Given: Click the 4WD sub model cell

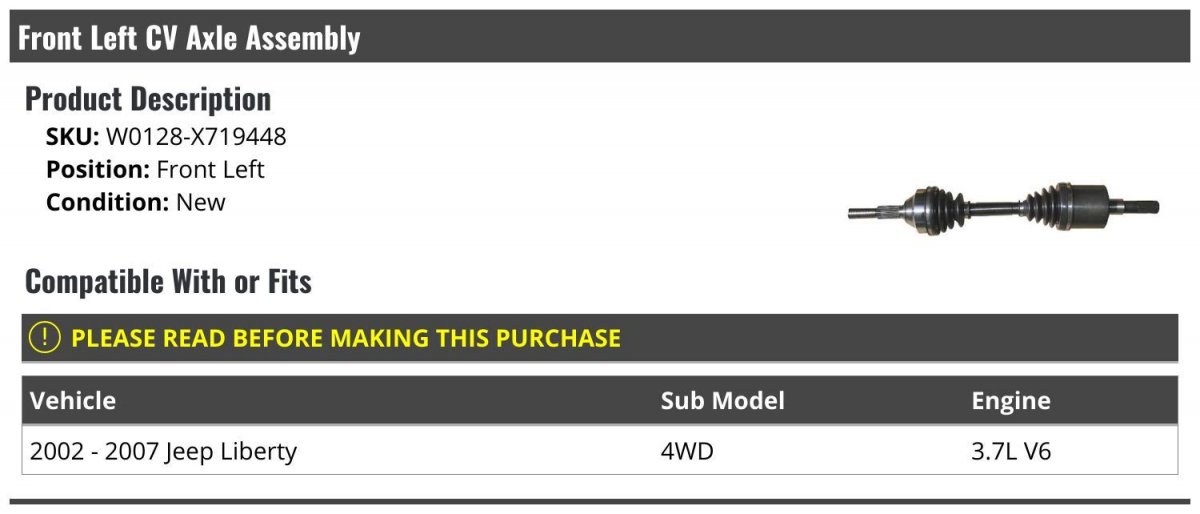Looking at the screenshot, I should coord(687,452).
